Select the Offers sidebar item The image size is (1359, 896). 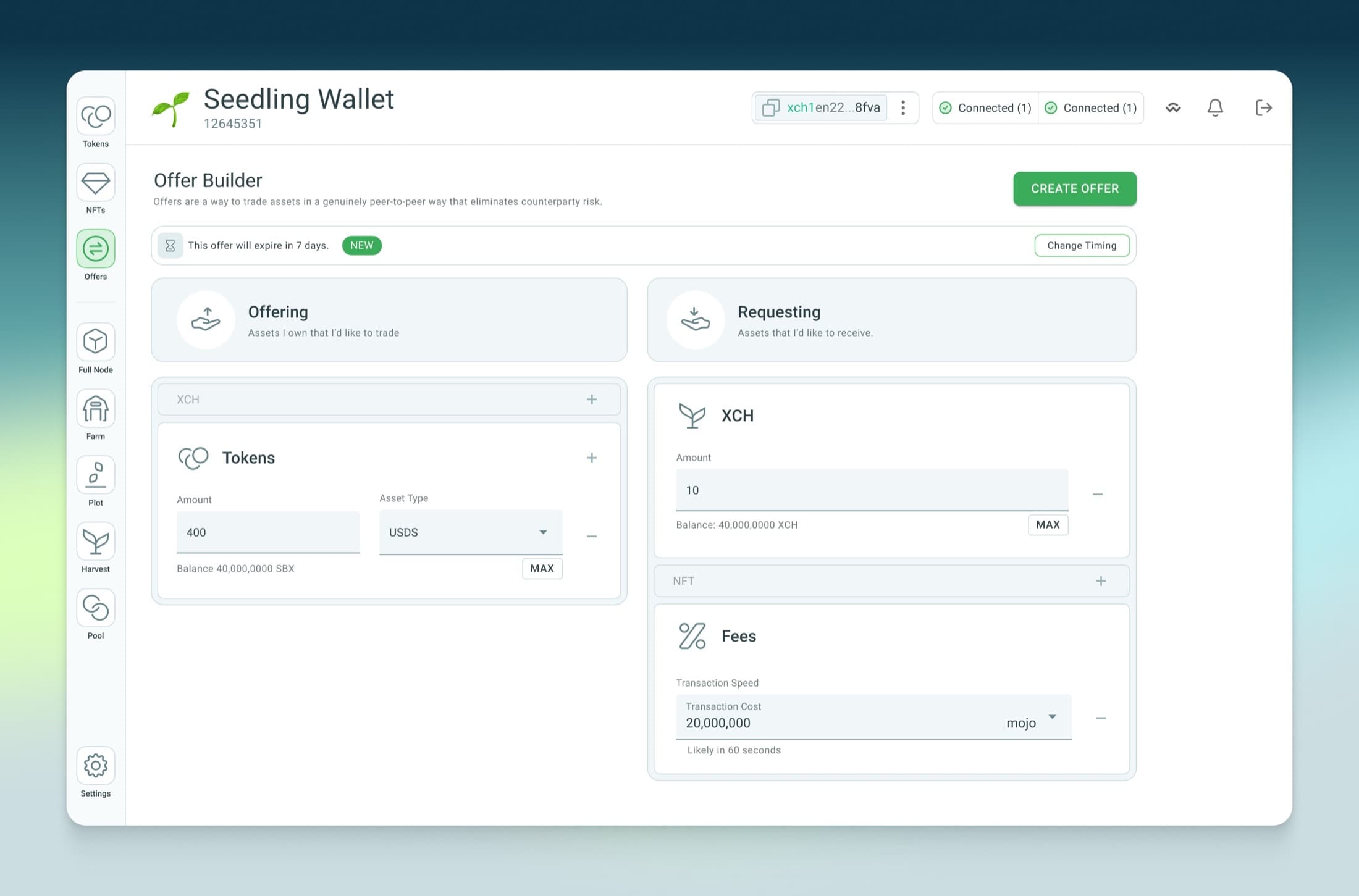tap(95, 249)
